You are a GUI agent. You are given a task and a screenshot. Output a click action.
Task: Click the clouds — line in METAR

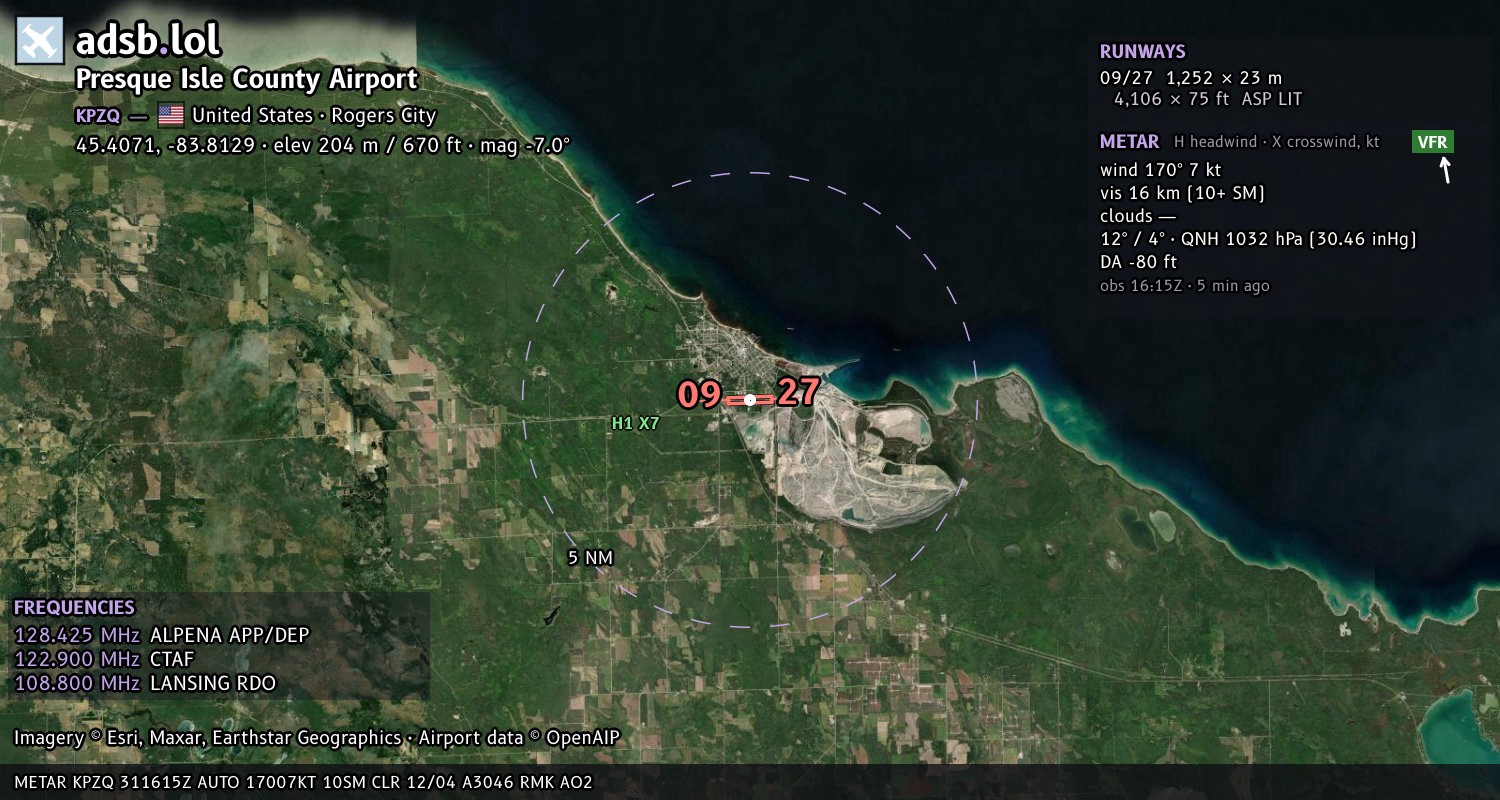tap(1138, 216)
